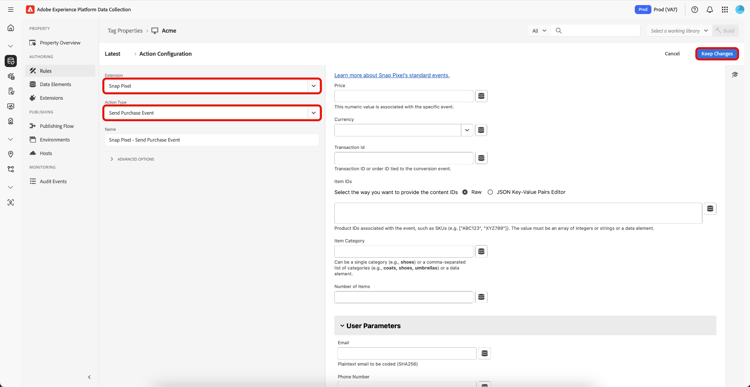Viewport: 750px width, 387px height.
Task: Click into the Number of Items field
Action: tap(404, 297)
